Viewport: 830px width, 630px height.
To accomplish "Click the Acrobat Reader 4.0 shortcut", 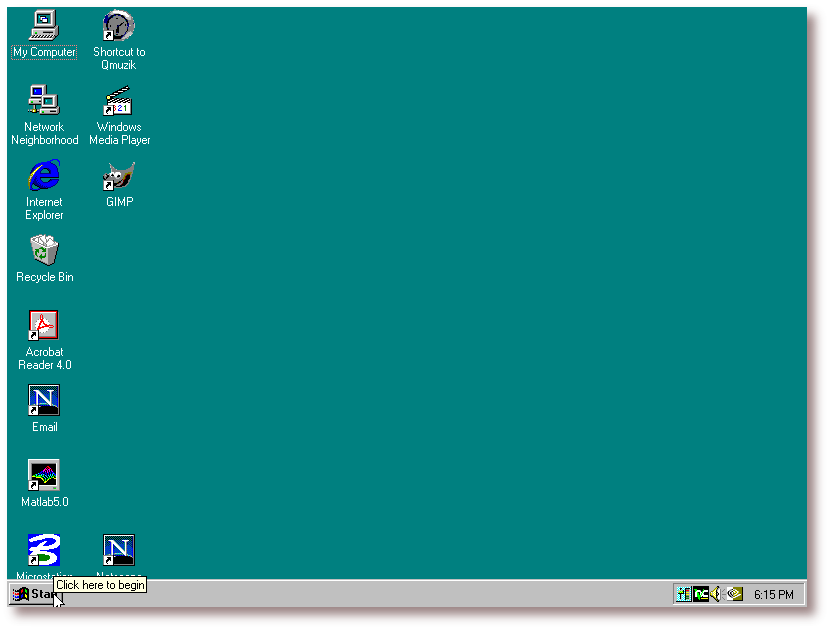I will (44, 325).
